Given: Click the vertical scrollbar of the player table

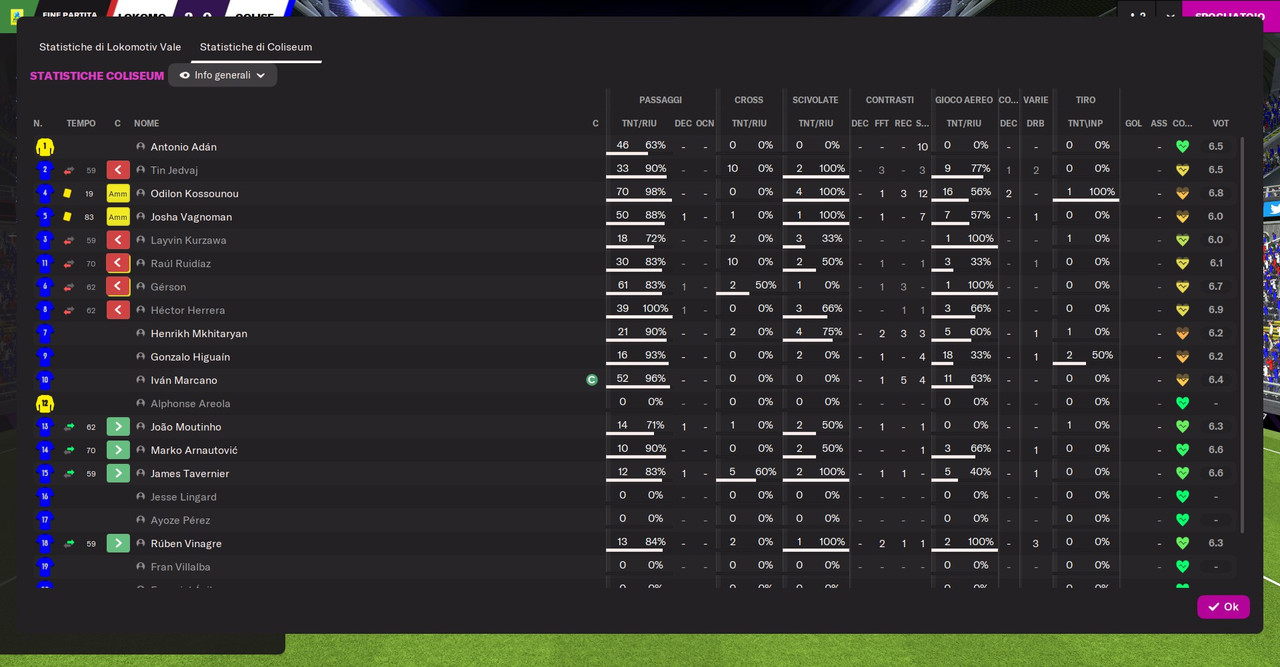Looking at the screenshot, I should [1243, 335].
